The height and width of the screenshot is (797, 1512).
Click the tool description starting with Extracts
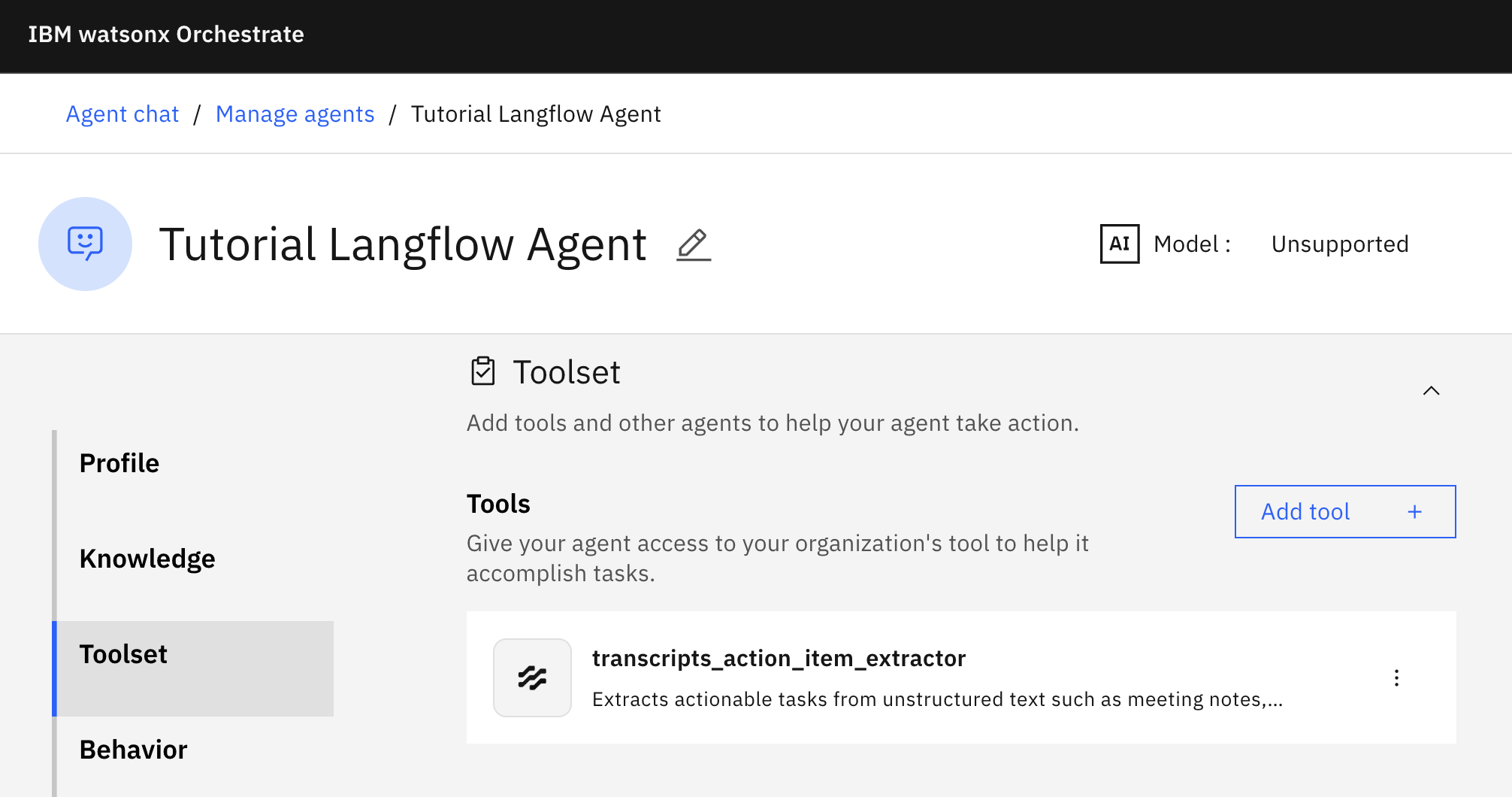[936, 699]
